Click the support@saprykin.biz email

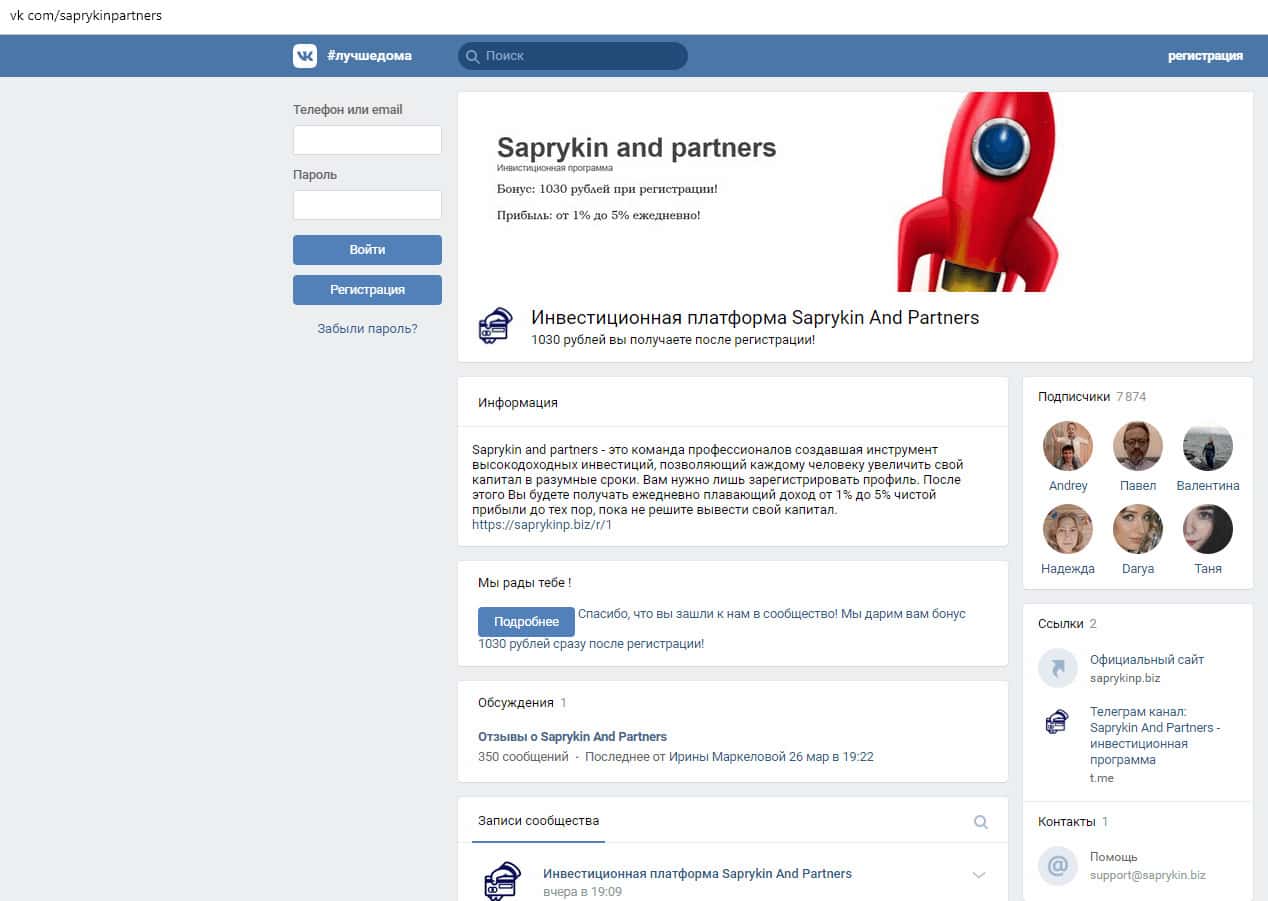point(1148,875)
